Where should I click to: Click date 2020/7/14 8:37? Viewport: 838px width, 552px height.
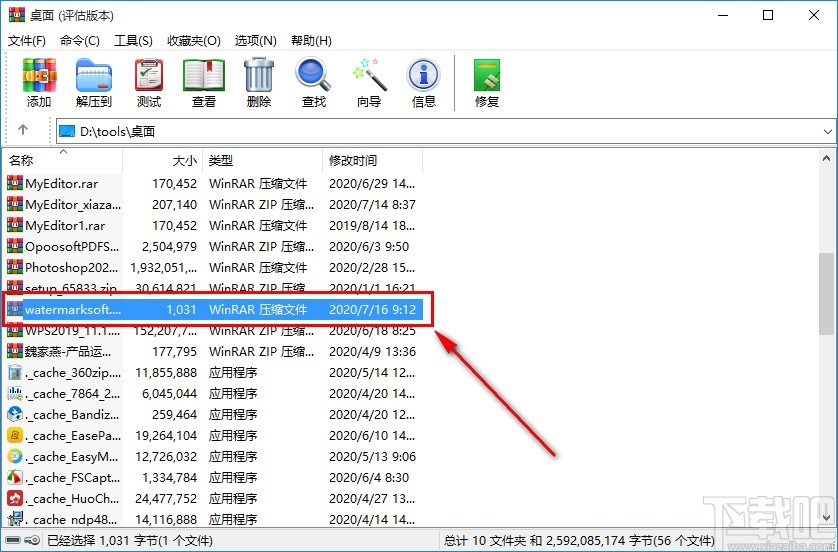point(373,204)
